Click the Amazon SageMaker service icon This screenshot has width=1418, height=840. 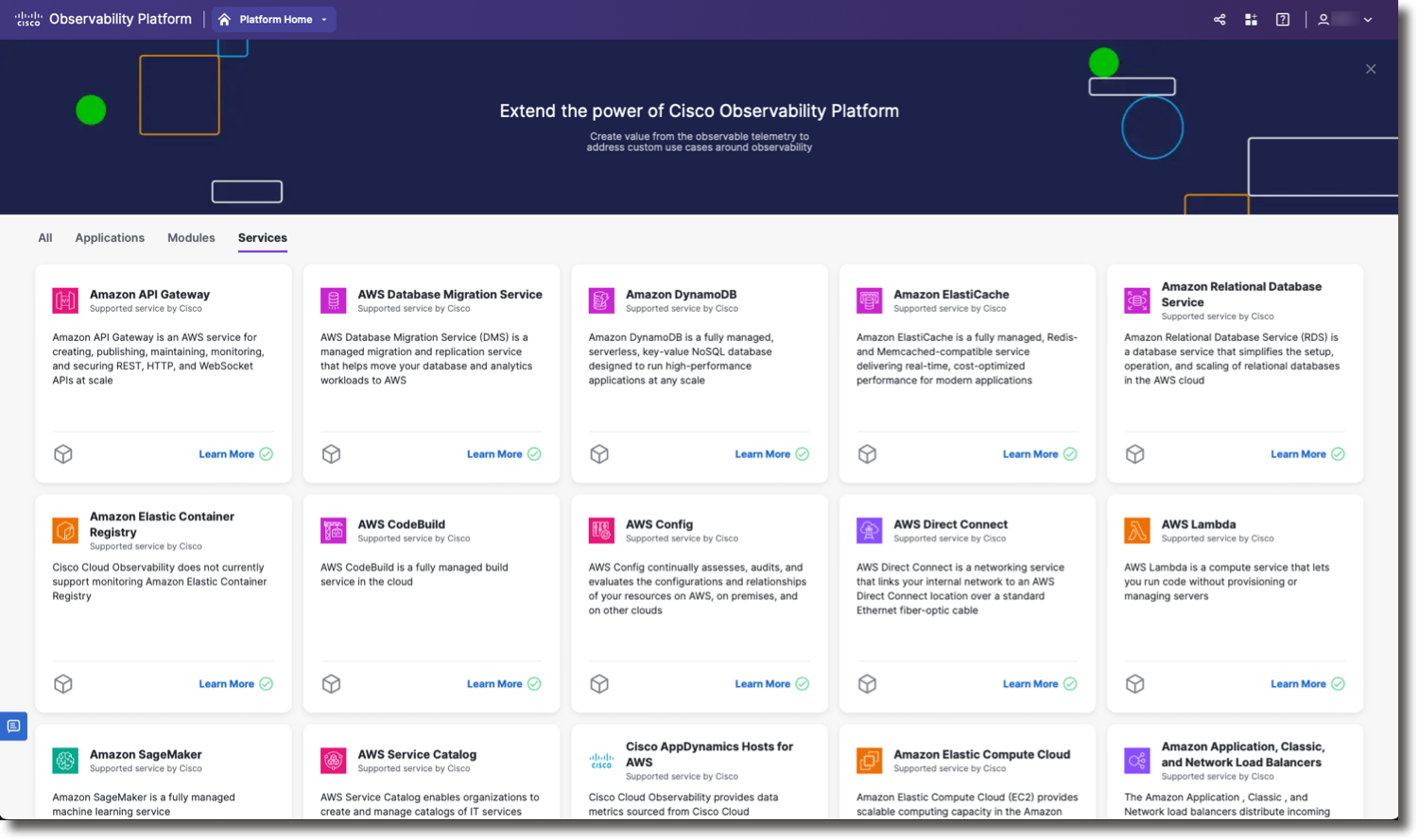pyautogui.click(x=65, y=760)
